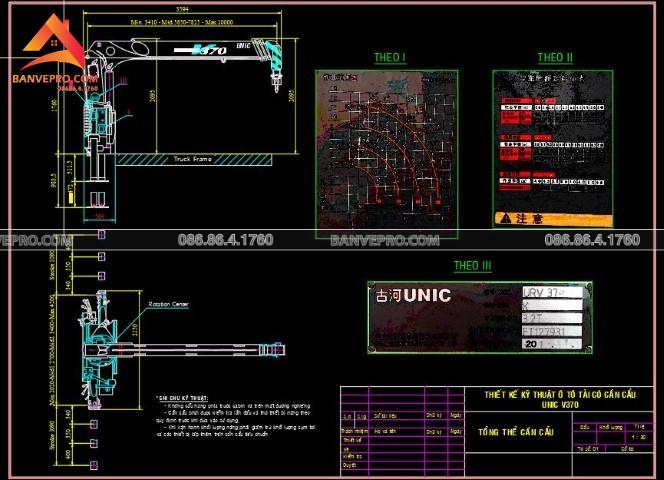
Task: Click the '1750' vertical dimension beside the crane column
Action: point(54,104)
